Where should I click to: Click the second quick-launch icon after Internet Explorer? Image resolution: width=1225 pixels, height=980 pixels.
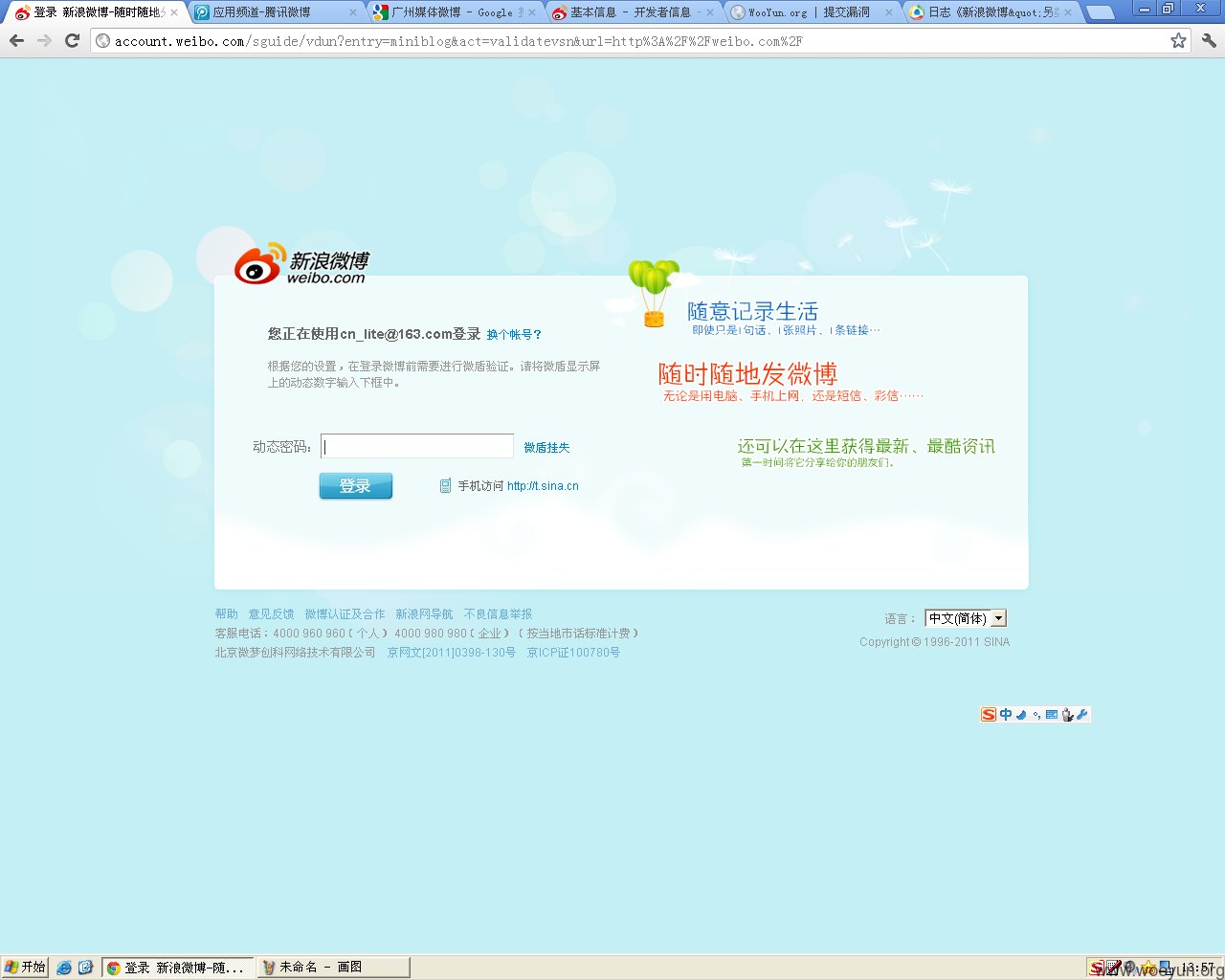pyautogui.click(x=85, y=968)
